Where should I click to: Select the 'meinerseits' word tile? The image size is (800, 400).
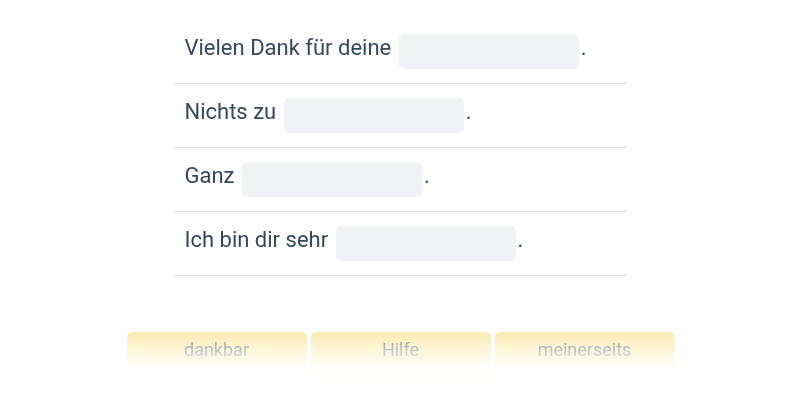tap(584, 349)
